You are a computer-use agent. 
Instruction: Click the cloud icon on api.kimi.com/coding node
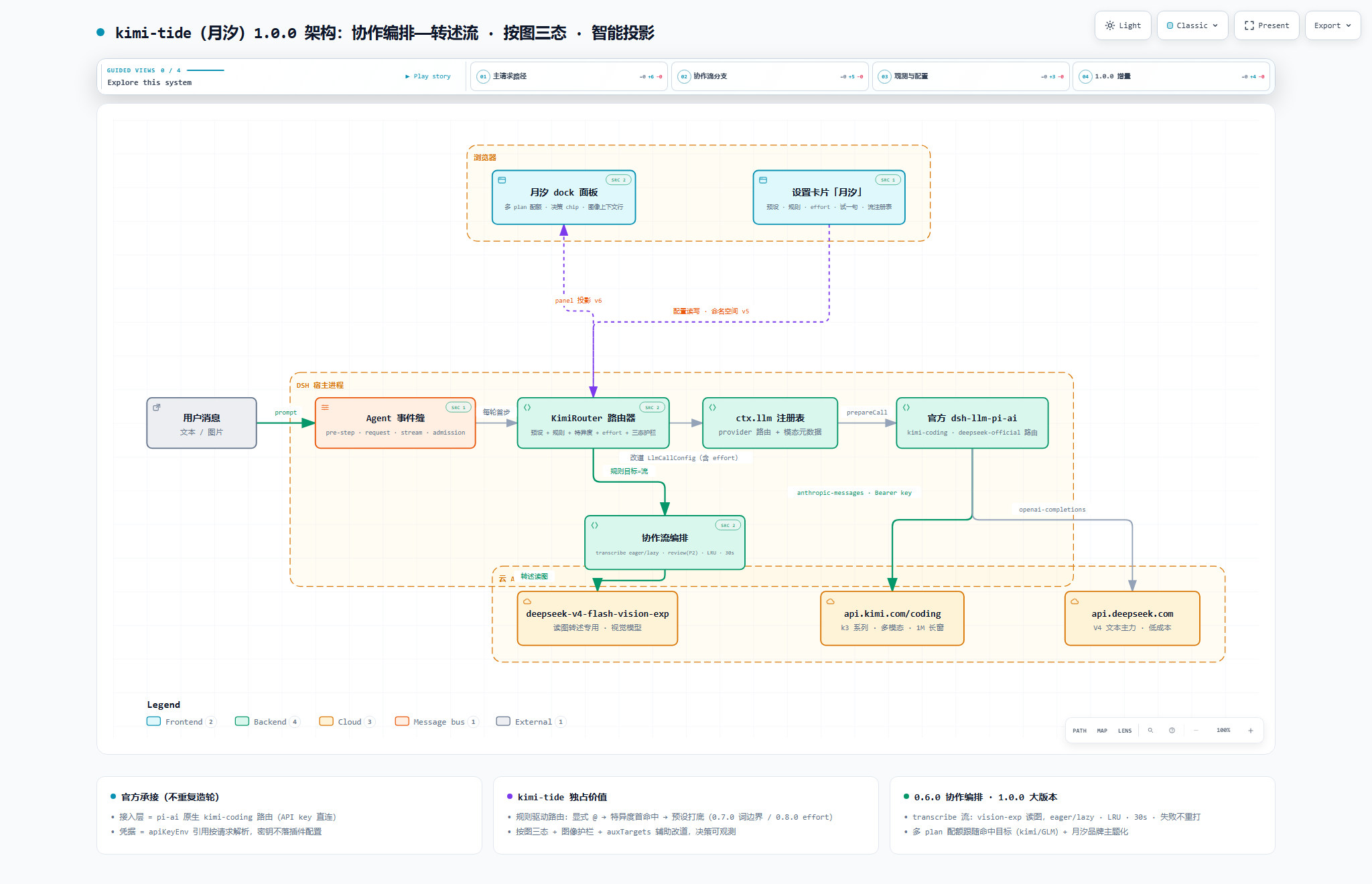coord(831,601)
